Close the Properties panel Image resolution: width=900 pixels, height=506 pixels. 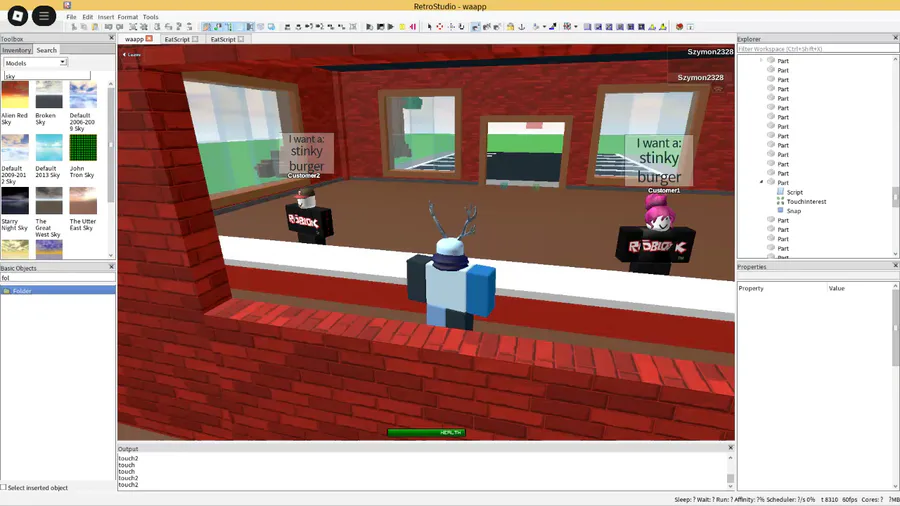click(x=895, y=266)
